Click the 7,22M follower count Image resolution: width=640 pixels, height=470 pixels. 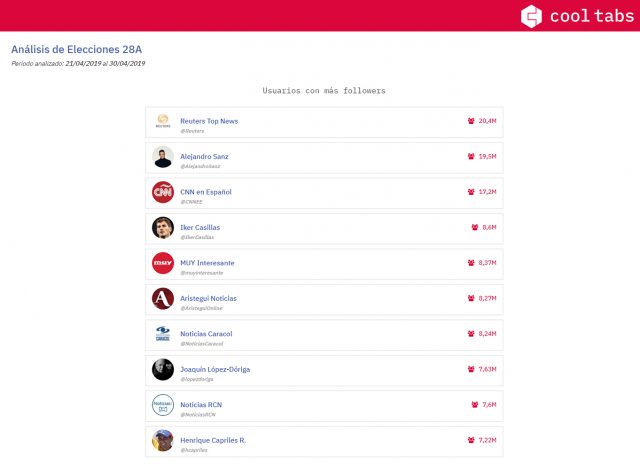[x=487, y=440]
